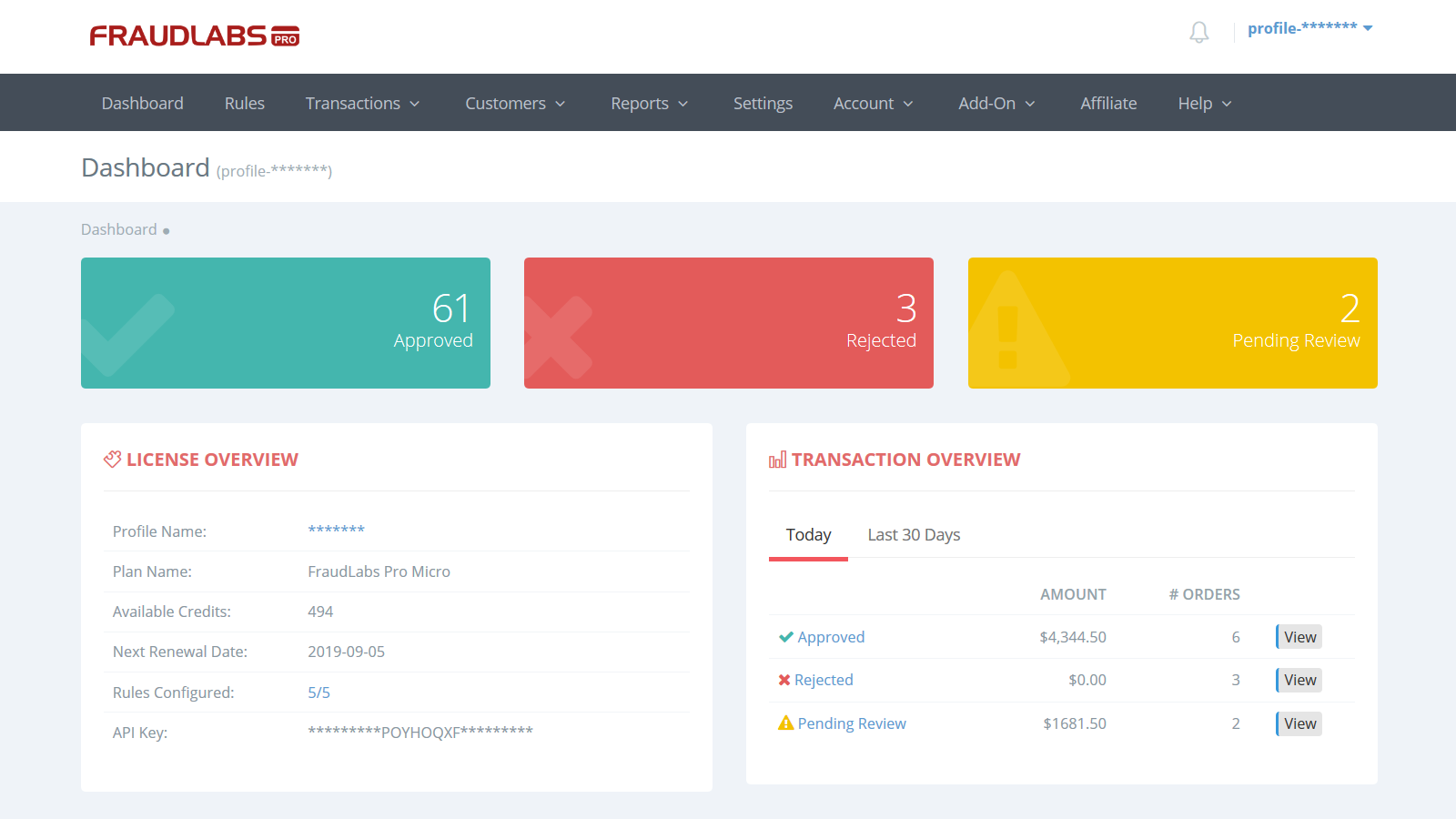The width and height of the screenshot is (1456, 819).
Task: Switch to the Today tab
Action: (808, 535)
